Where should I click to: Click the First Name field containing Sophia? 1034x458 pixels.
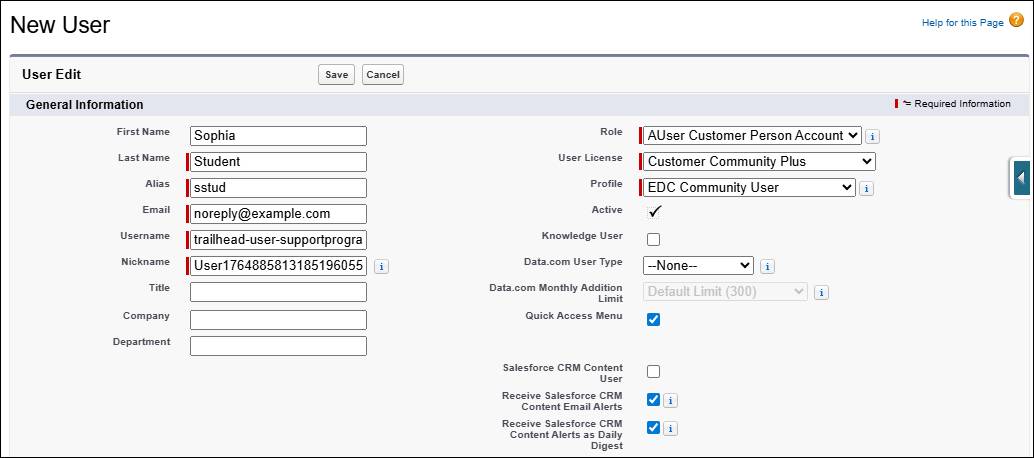278,136
